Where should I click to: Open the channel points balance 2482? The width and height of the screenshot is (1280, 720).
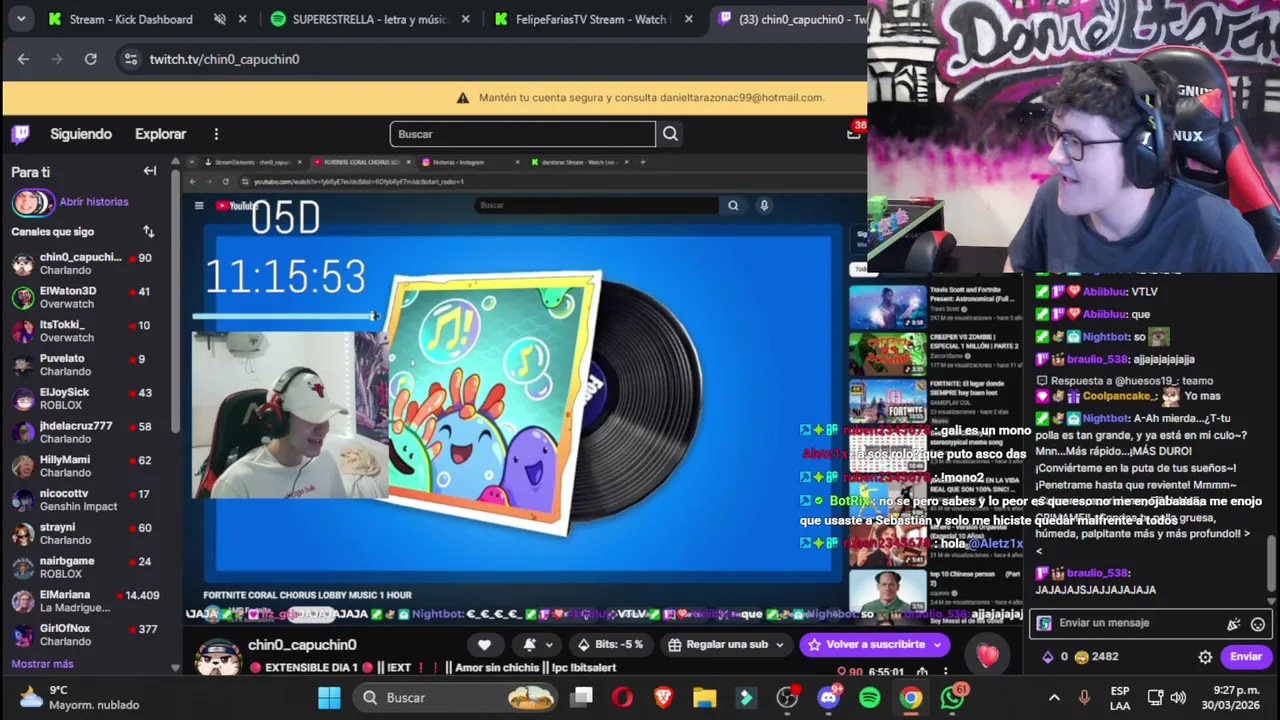[x=1095, y=657]
